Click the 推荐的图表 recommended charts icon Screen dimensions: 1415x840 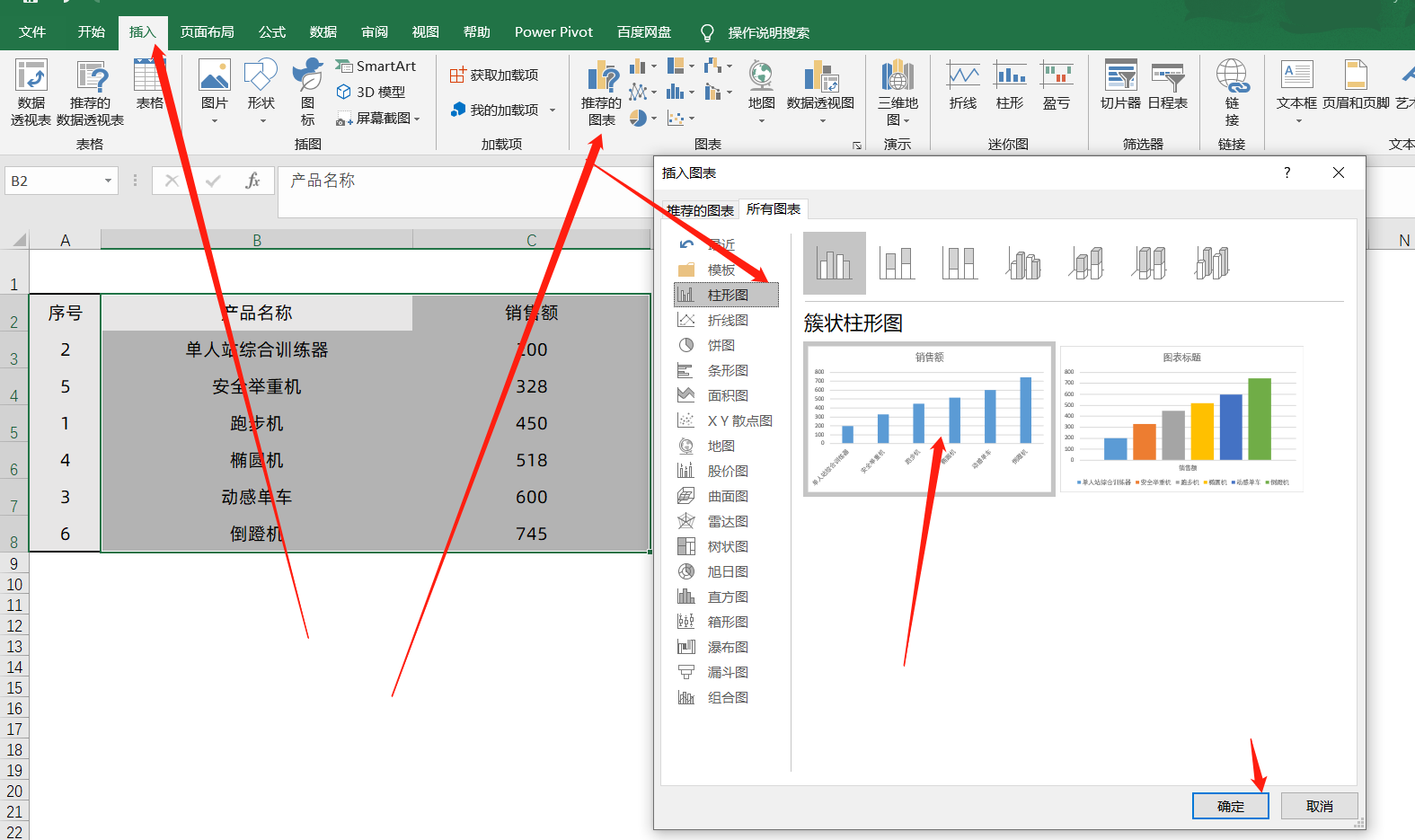tap(601, 93)
